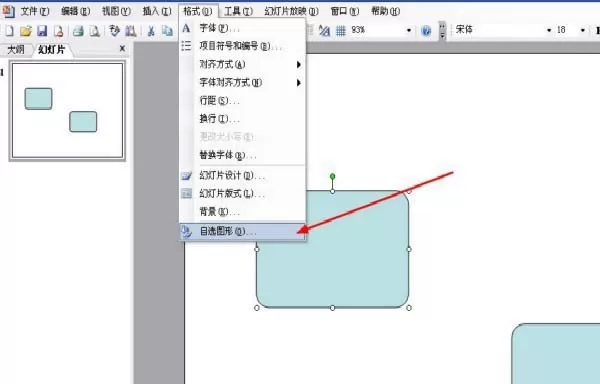This screenshot has height=384, width=600.
Task: Choose 换行 menu item
Action: point(242,119)
